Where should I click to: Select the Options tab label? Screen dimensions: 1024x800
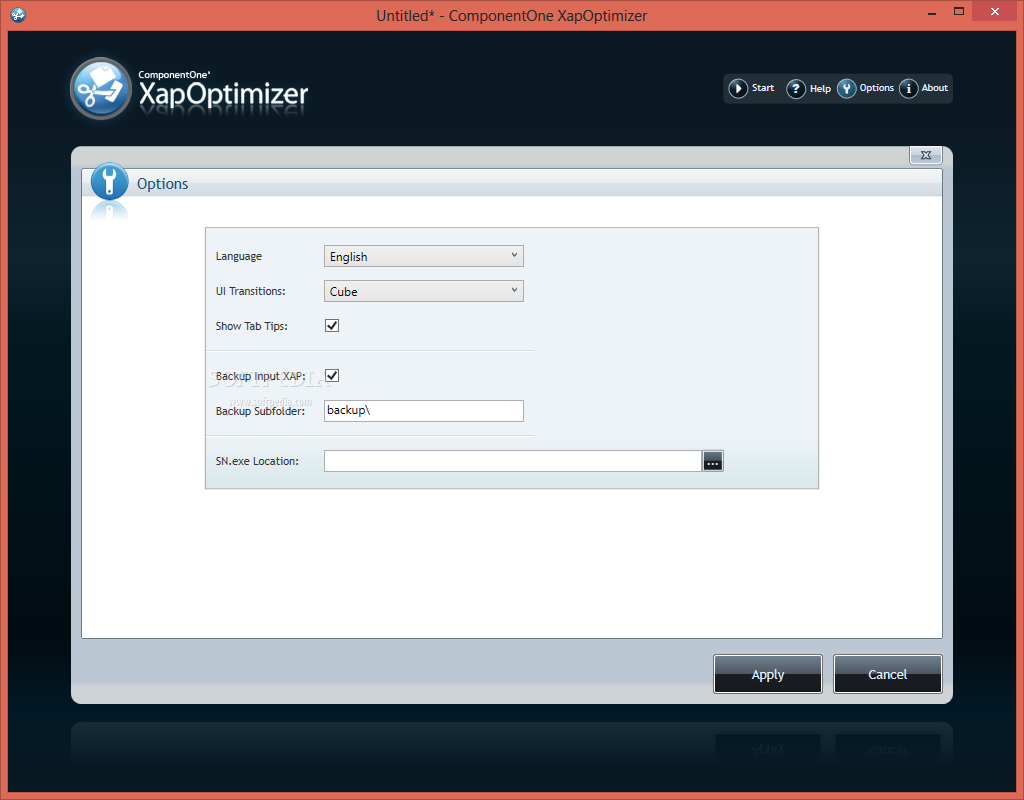[876, 88]
